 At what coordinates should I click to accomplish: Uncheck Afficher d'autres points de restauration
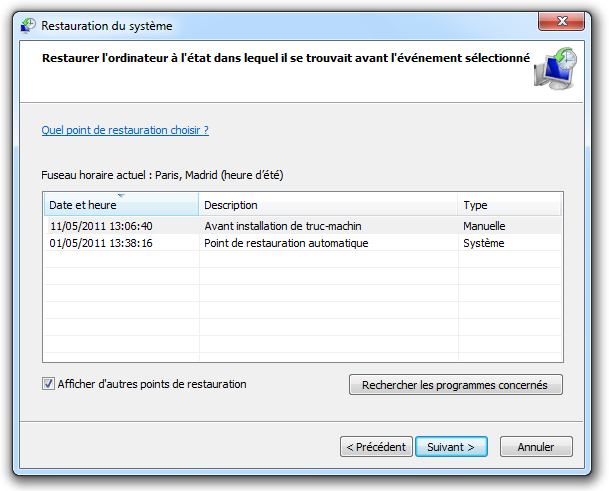[48, 384]
